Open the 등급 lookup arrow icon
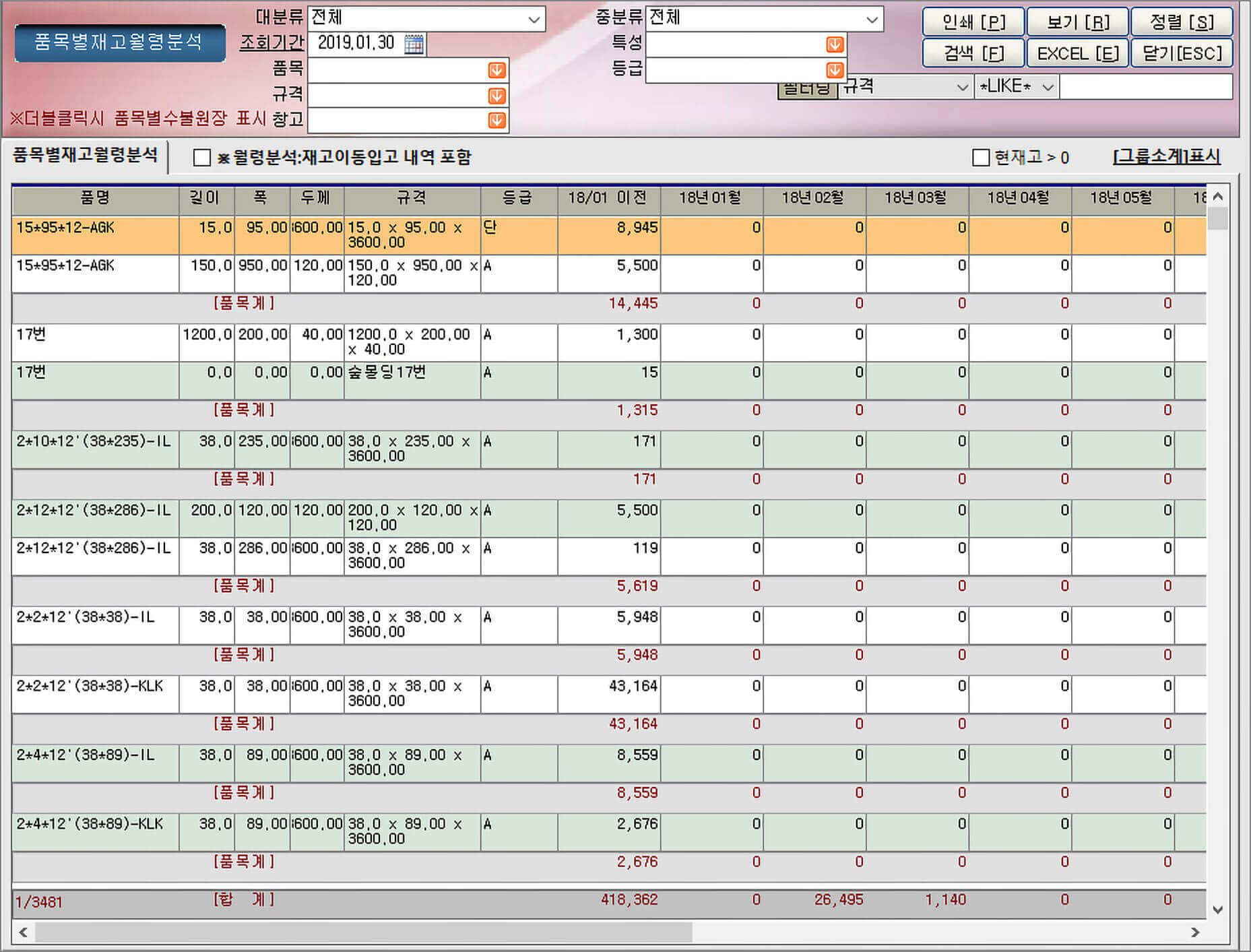1251x952 pixels. pyautogui.click(x=834, y=70)
